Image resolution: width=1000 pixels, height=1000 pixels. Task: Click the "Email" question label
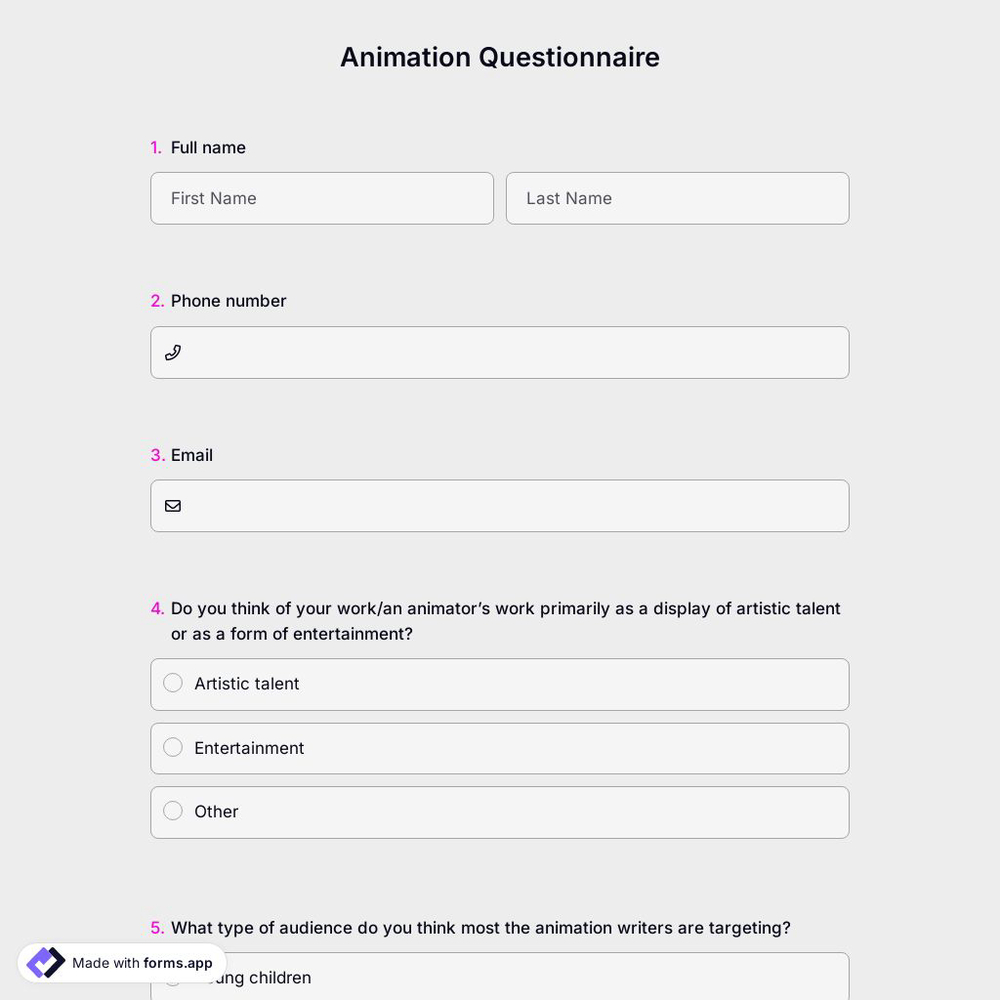coord(192,455)
